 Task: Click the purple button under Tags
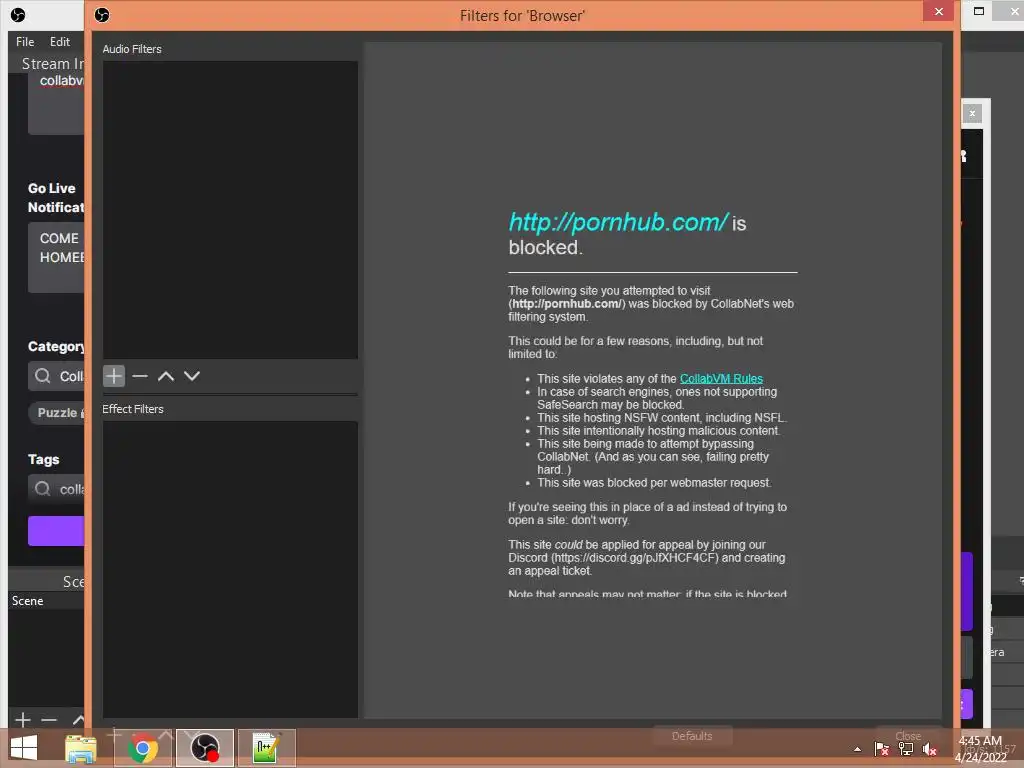pyautogui.click(x=56, y=530)
